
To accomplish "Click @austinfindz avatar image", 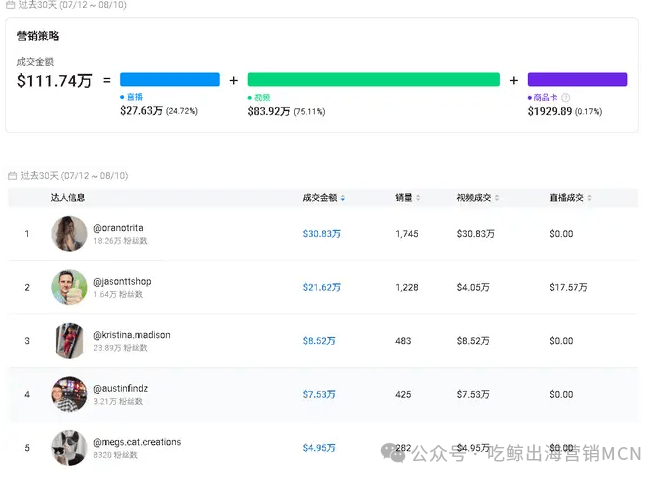I will [x=69, y=394].
